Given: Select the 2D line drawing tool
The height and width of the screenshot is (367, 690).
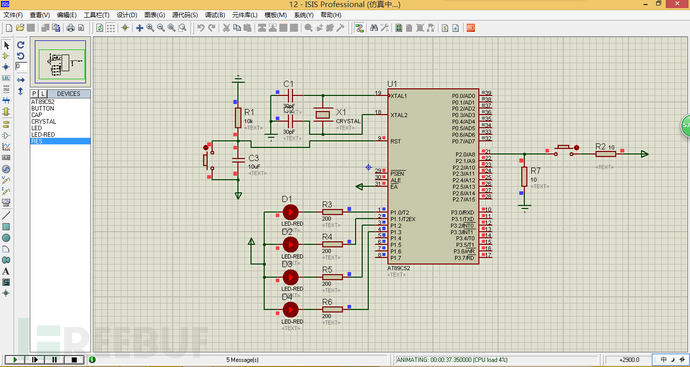Looking at the screenshot, I should 6,216.
